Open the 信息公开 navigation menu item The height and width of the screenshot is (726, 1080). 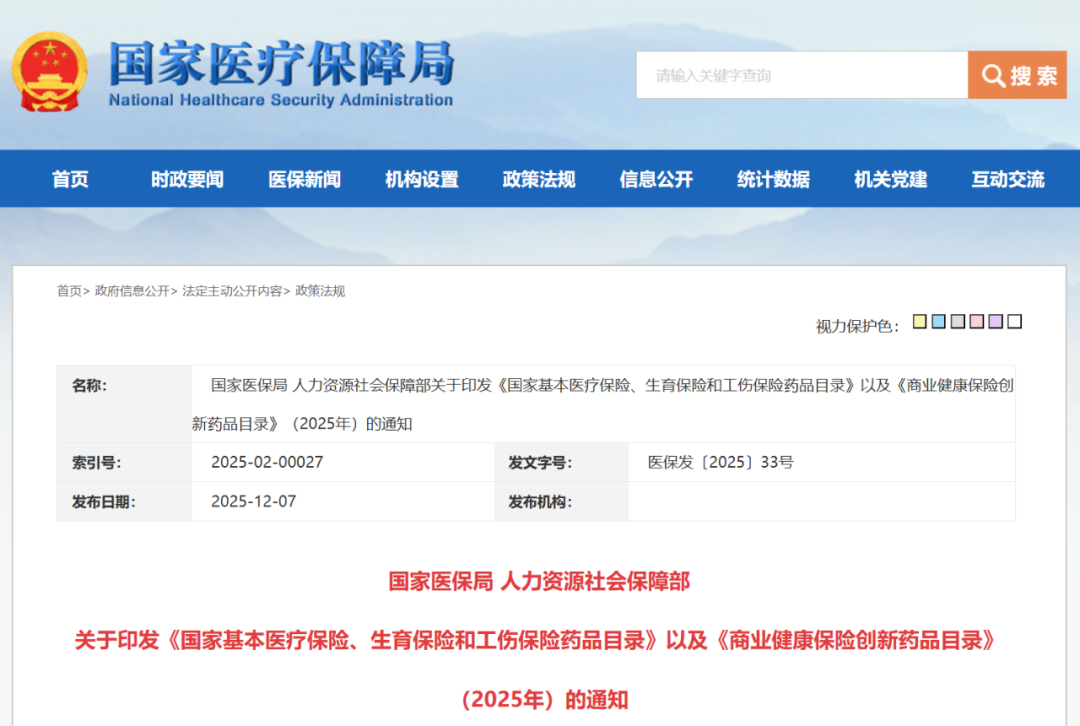tap(655, 179)
